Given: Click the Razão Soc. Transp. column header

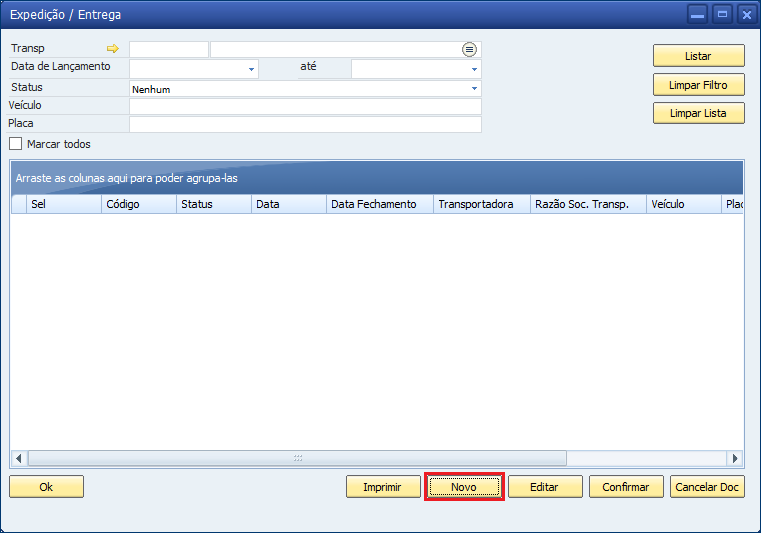Looking at the screenshot, I should [x=588, y=204].
